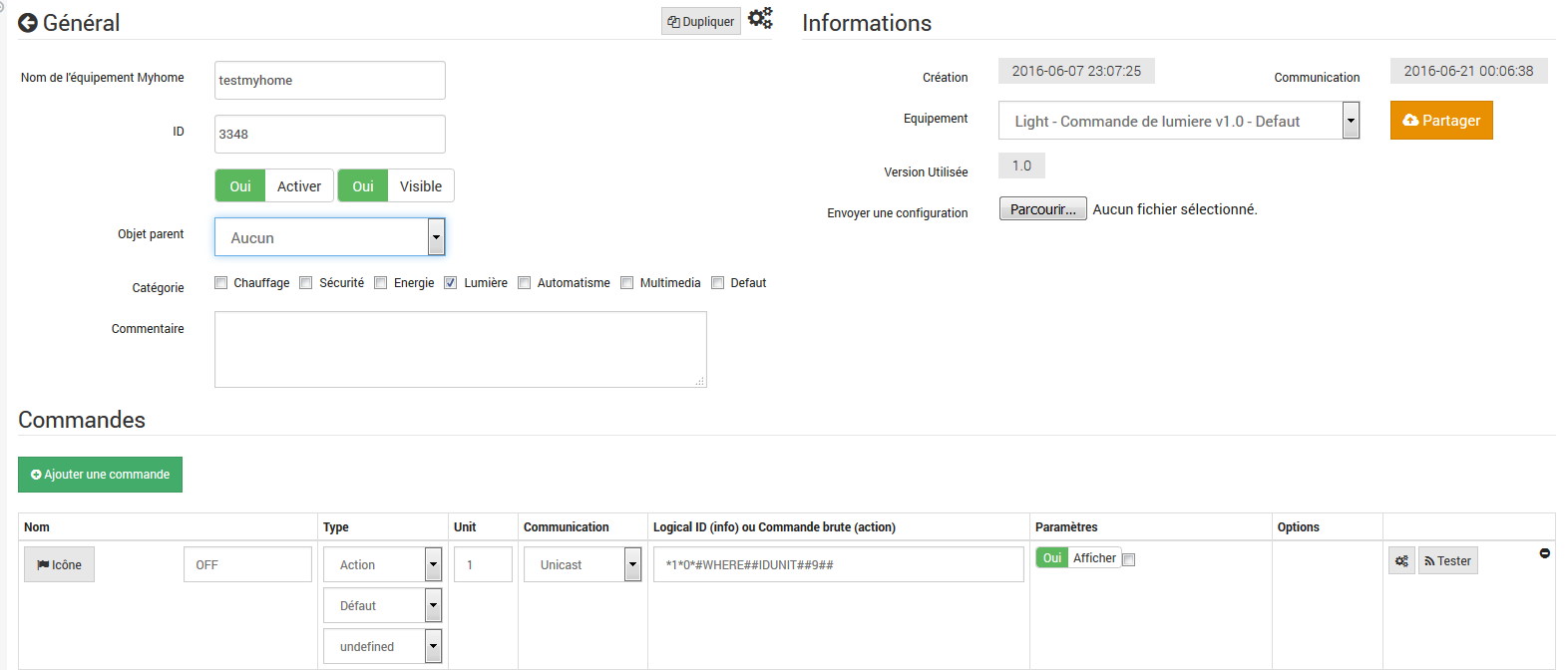This screenshot has width=1568, height=670.
Task: Choose an icon for the OFF command
Action: (59, 564)
